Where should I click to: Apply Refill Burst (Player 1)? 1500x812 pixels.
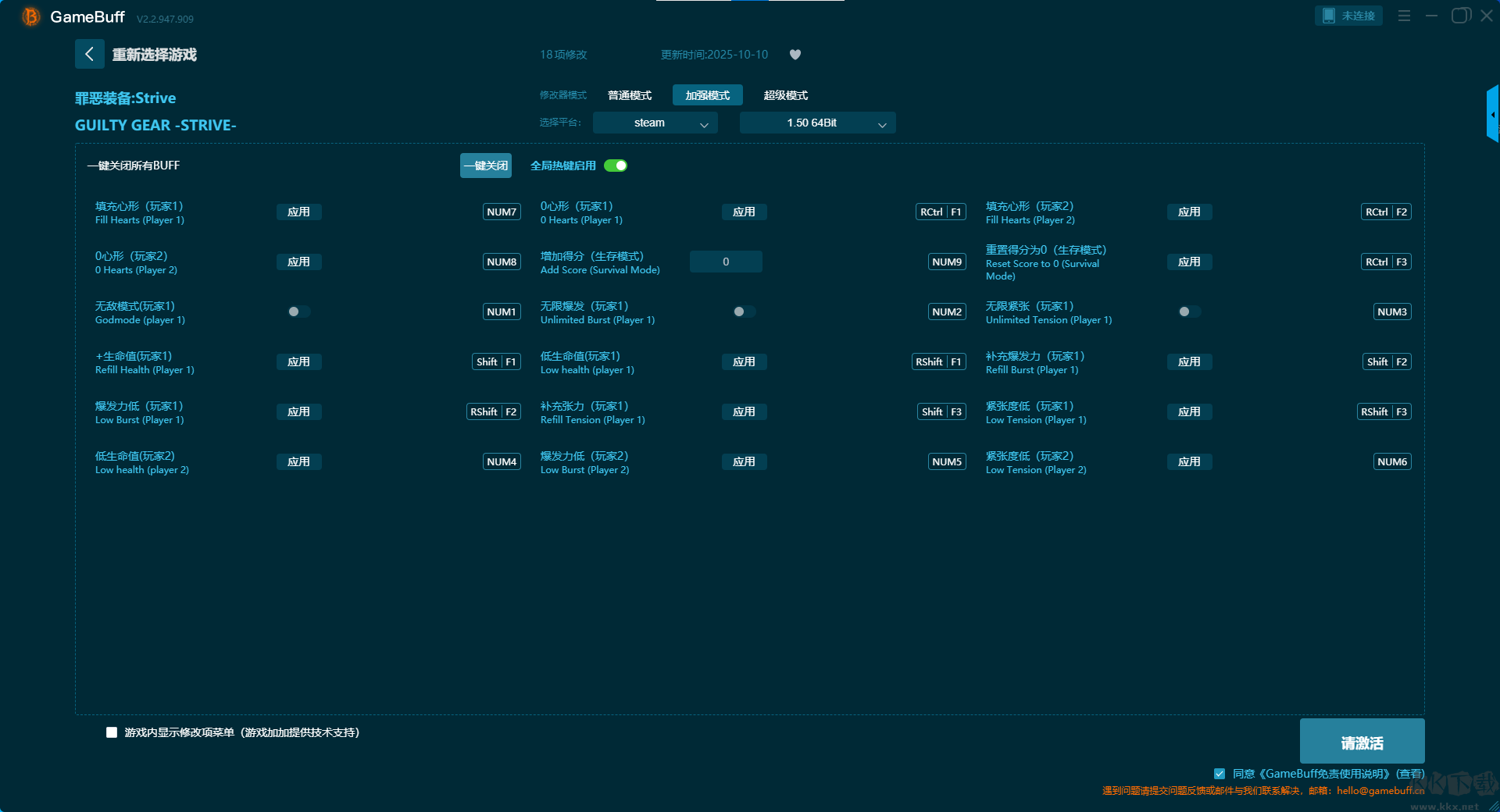point(1189,361)
